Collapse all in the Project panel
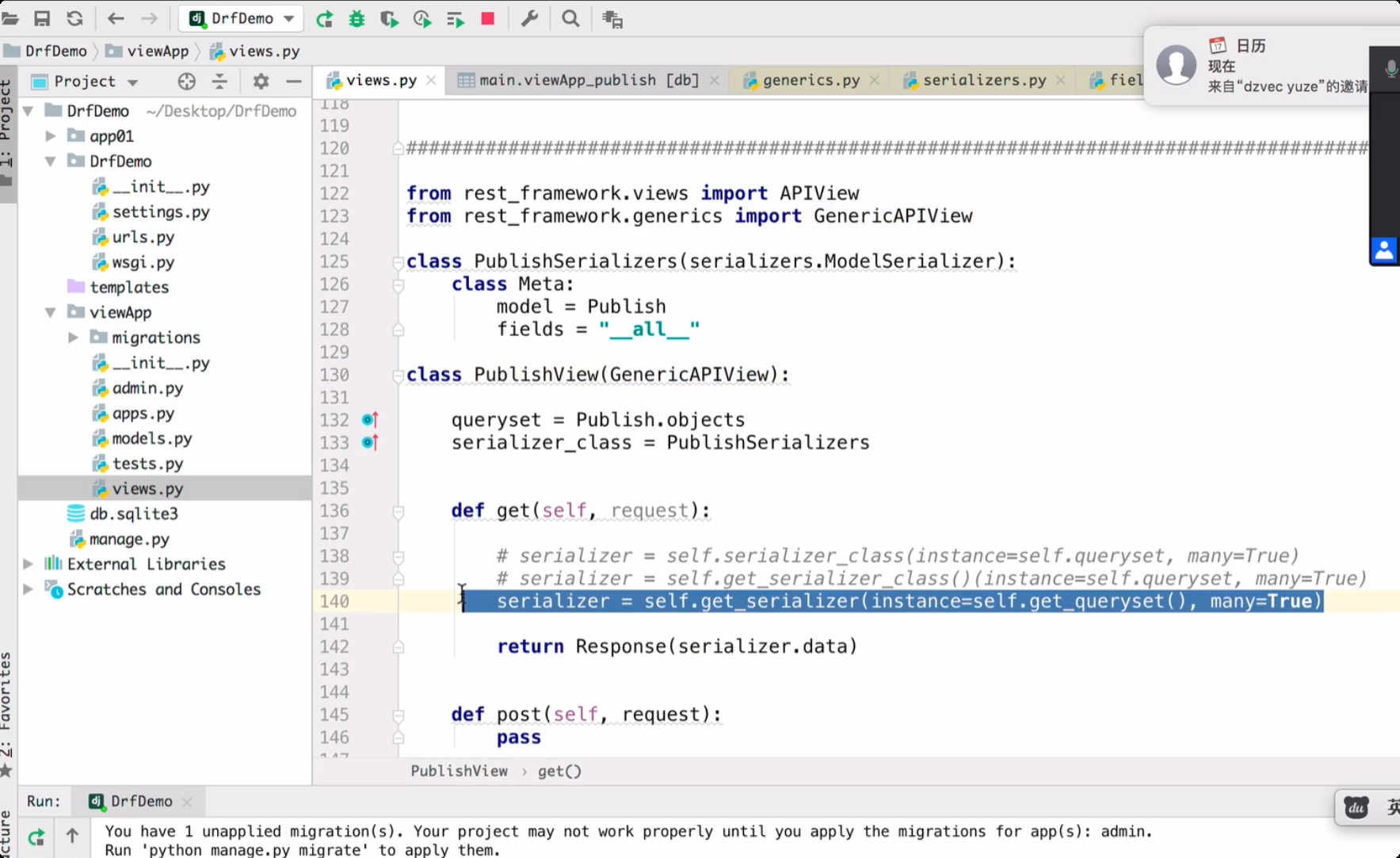Viewport: 1400px width, 858px height. [x=219, y=81]
